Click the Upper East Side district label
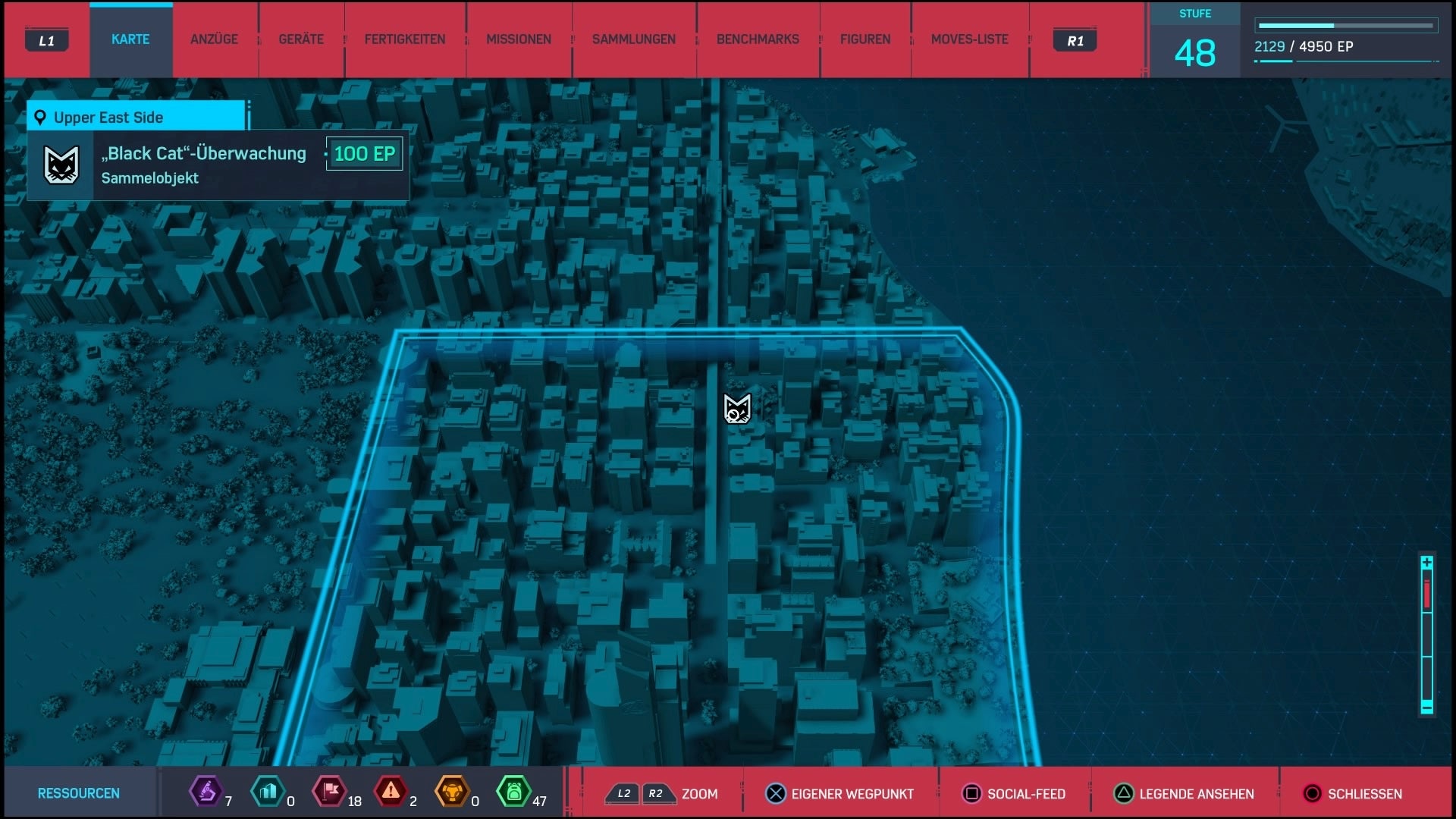The height and width of the screenshot is (819, 1456). [x=108, y=118]
